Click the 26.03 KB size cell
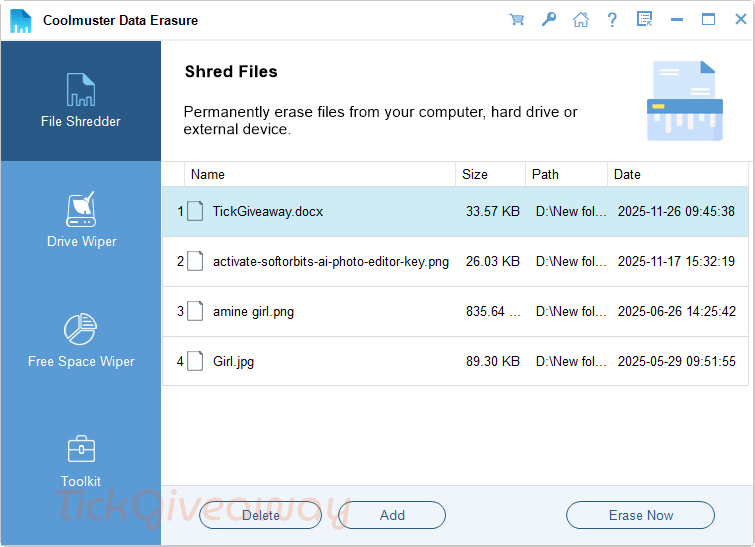This screenshot has height=547, width=755. coord(493,261)
